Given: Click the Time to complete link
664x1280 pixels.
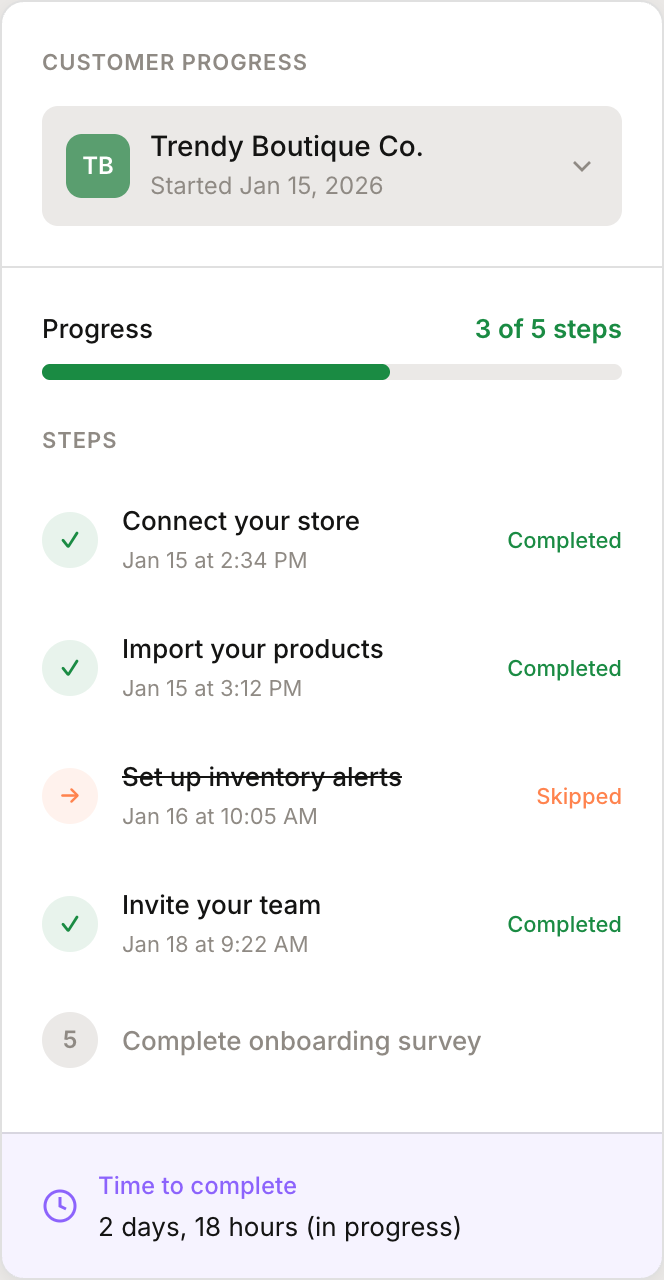Looking at the screenshot, I should click(198, 1185).
